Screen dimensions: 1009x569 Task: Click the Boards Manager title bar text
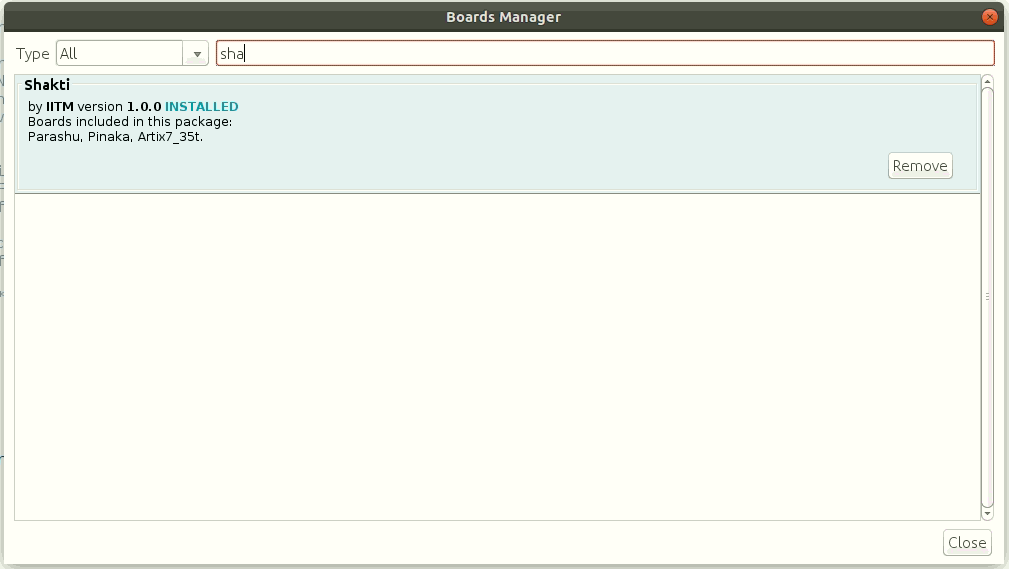click(x=503, y=17)
